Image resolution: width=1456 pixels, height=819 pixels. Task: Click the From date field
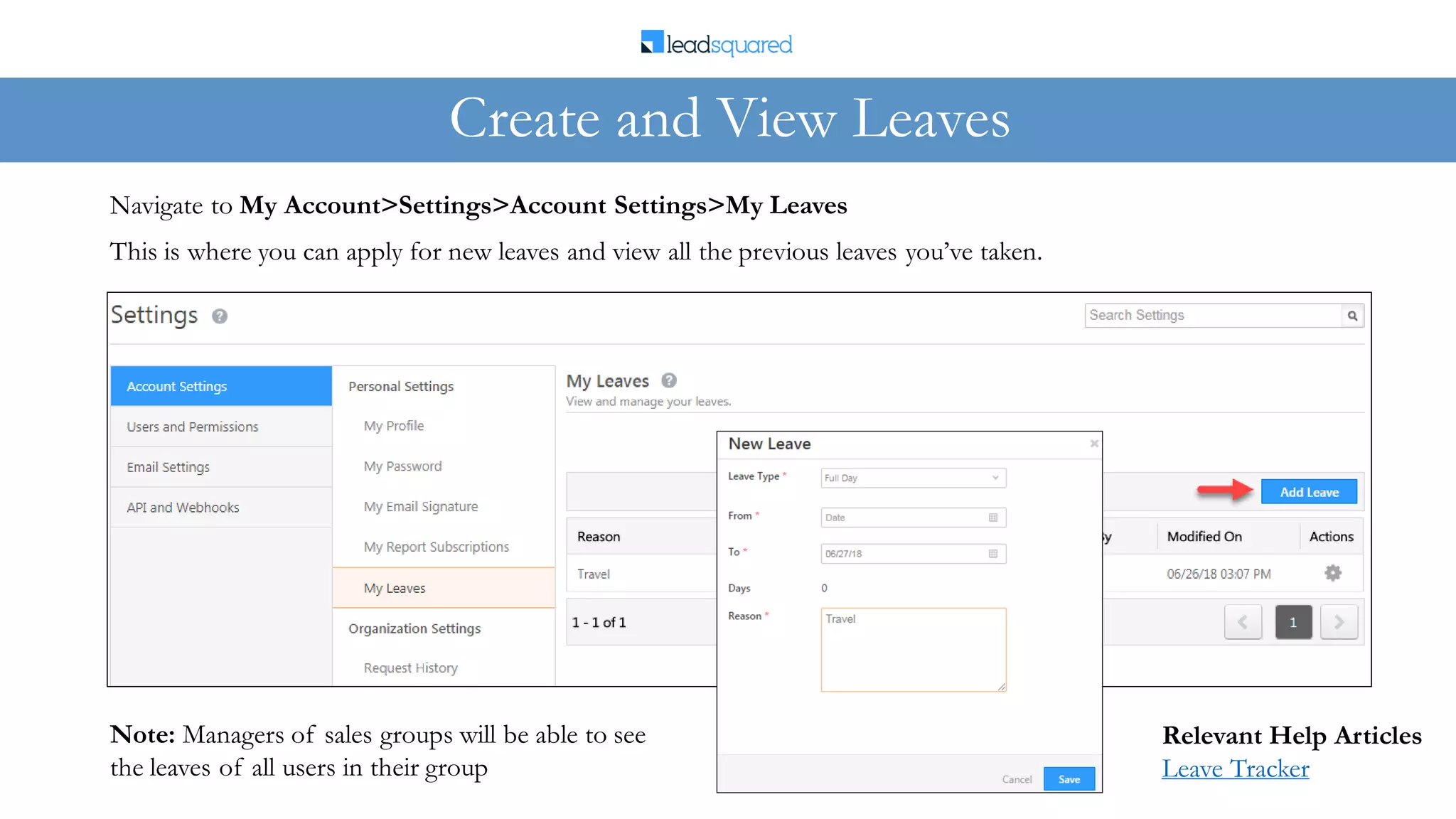[914, 518]
